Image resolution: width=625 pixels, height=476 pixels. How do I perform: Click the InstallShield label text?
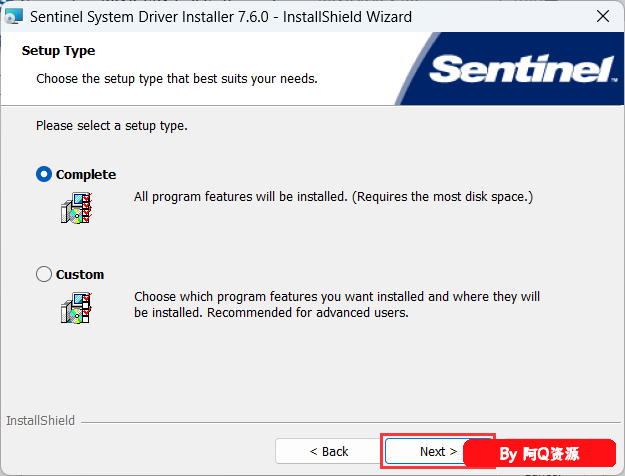click(40, 421)
